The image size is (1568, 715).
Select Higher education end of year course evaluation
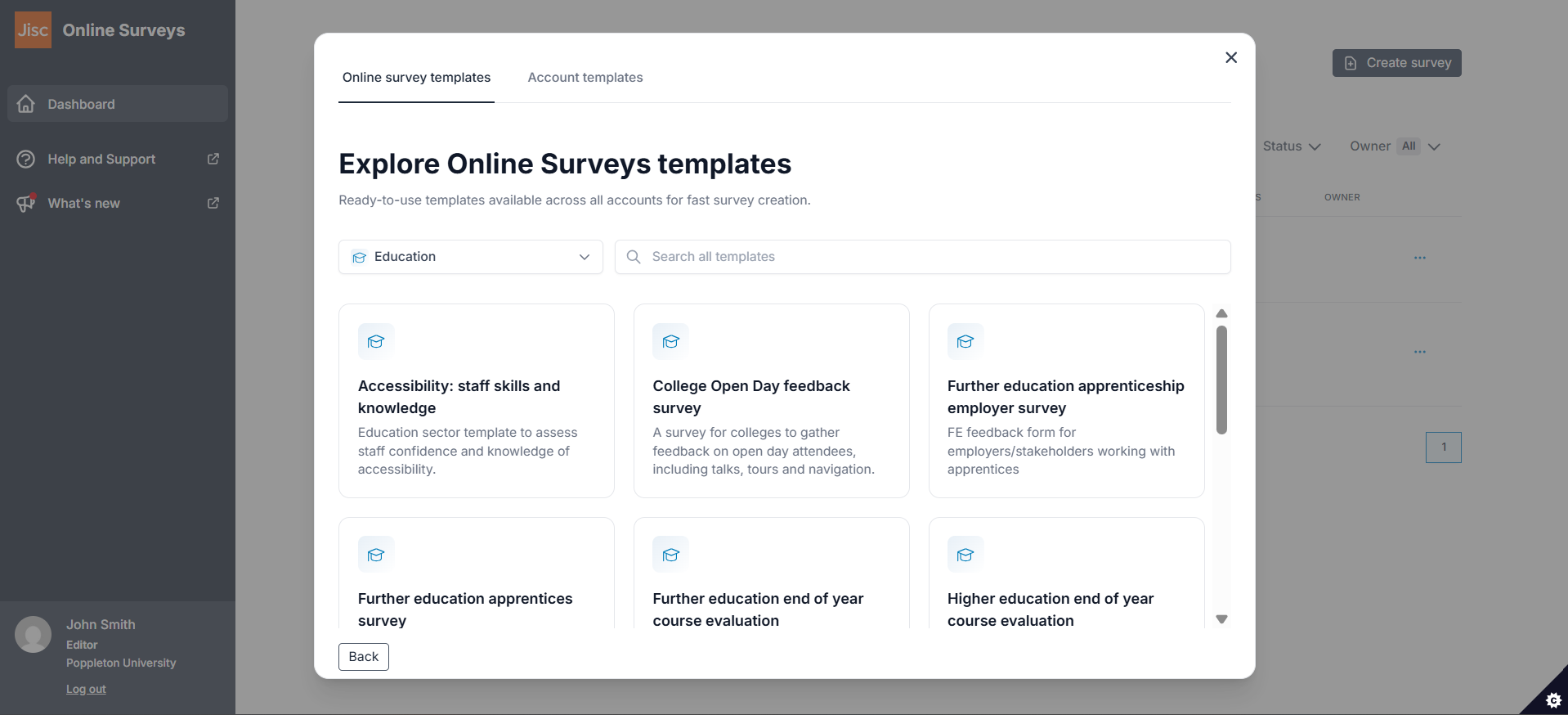coord(1067,573)
